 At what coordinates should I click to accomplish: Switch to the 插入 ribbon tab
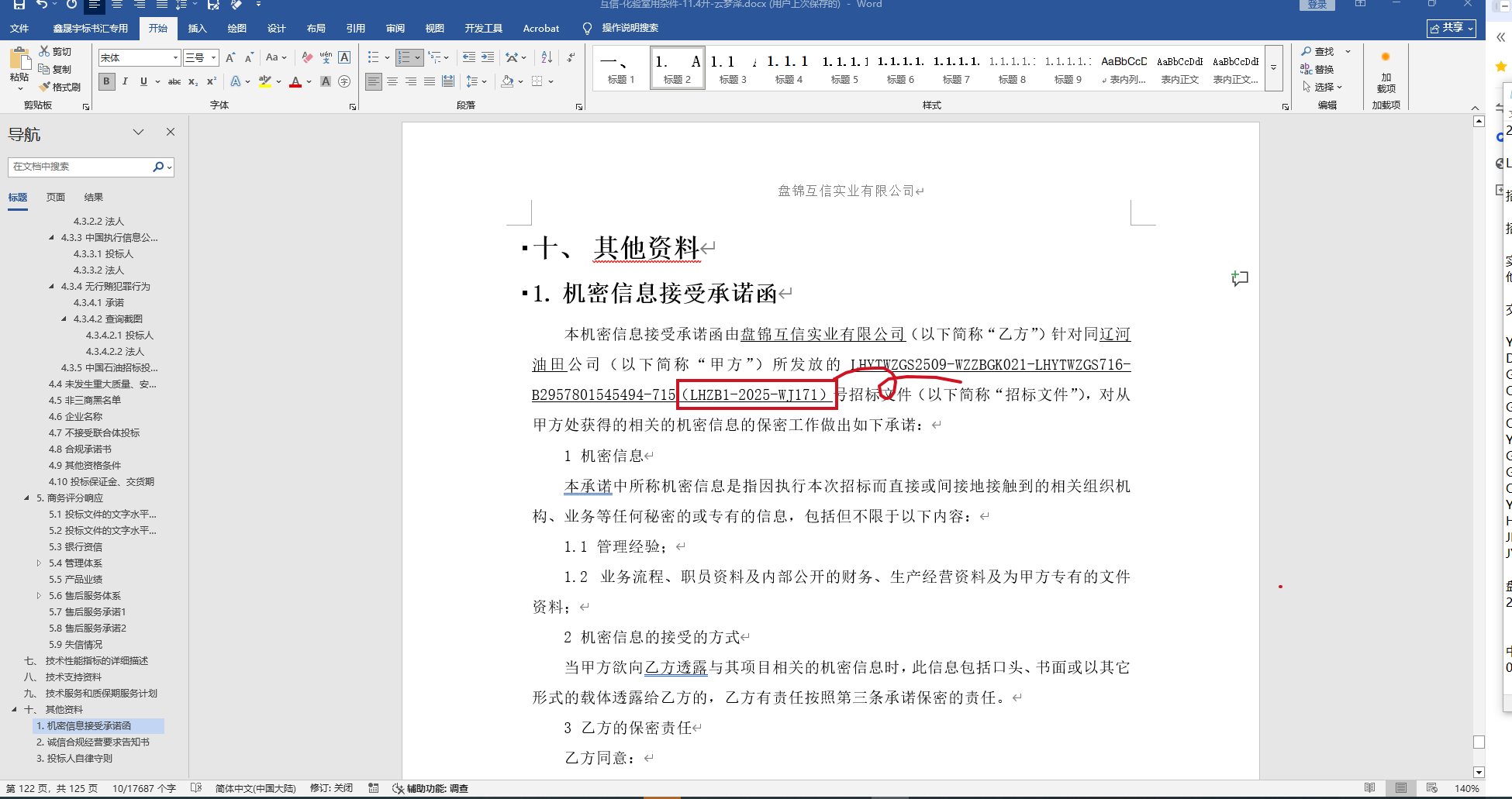(x=197, y=29)
